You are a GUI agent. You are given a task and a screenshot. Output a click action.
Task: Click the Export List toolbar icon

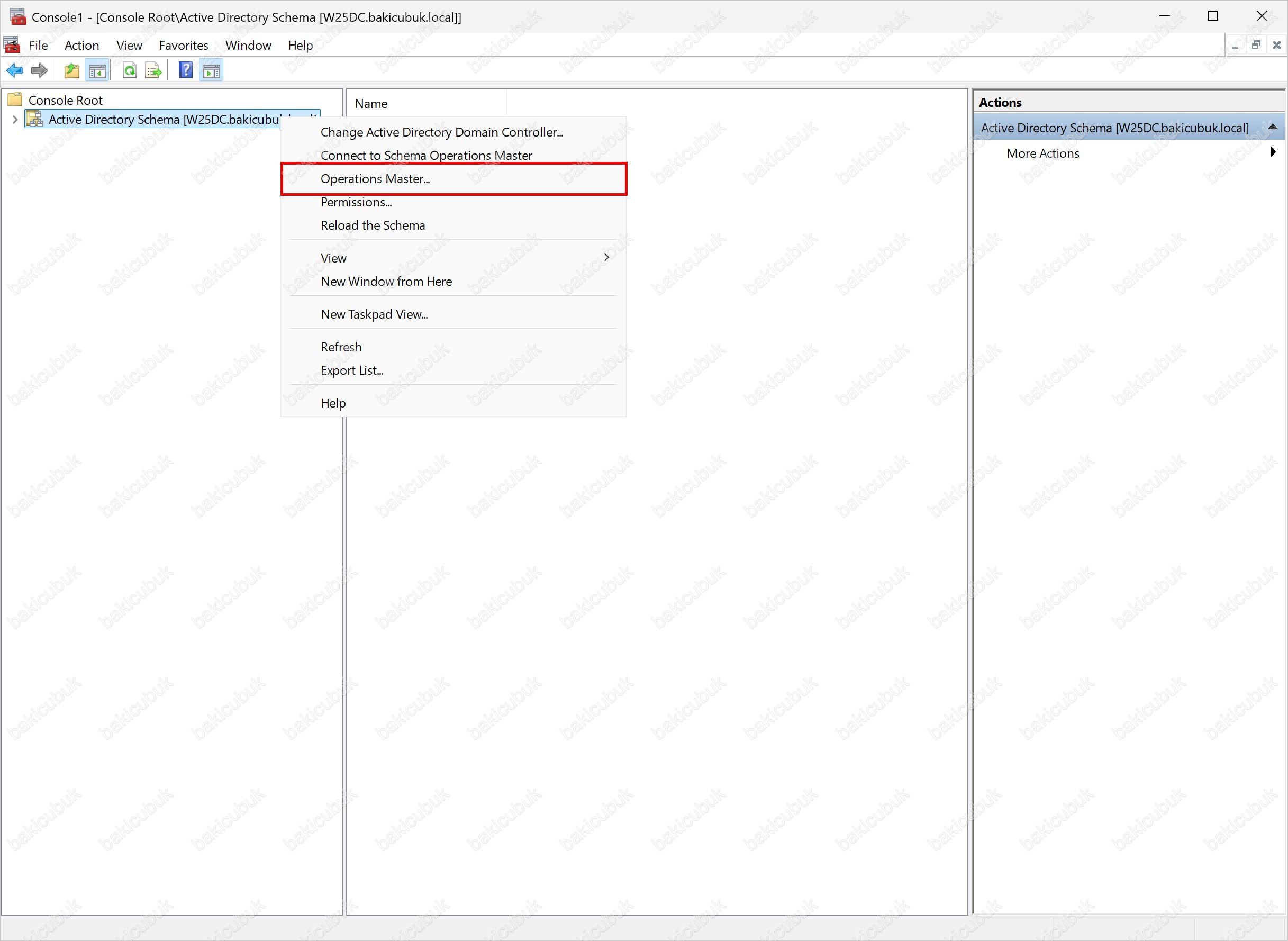pyautogui.click(x=153, y=70)
